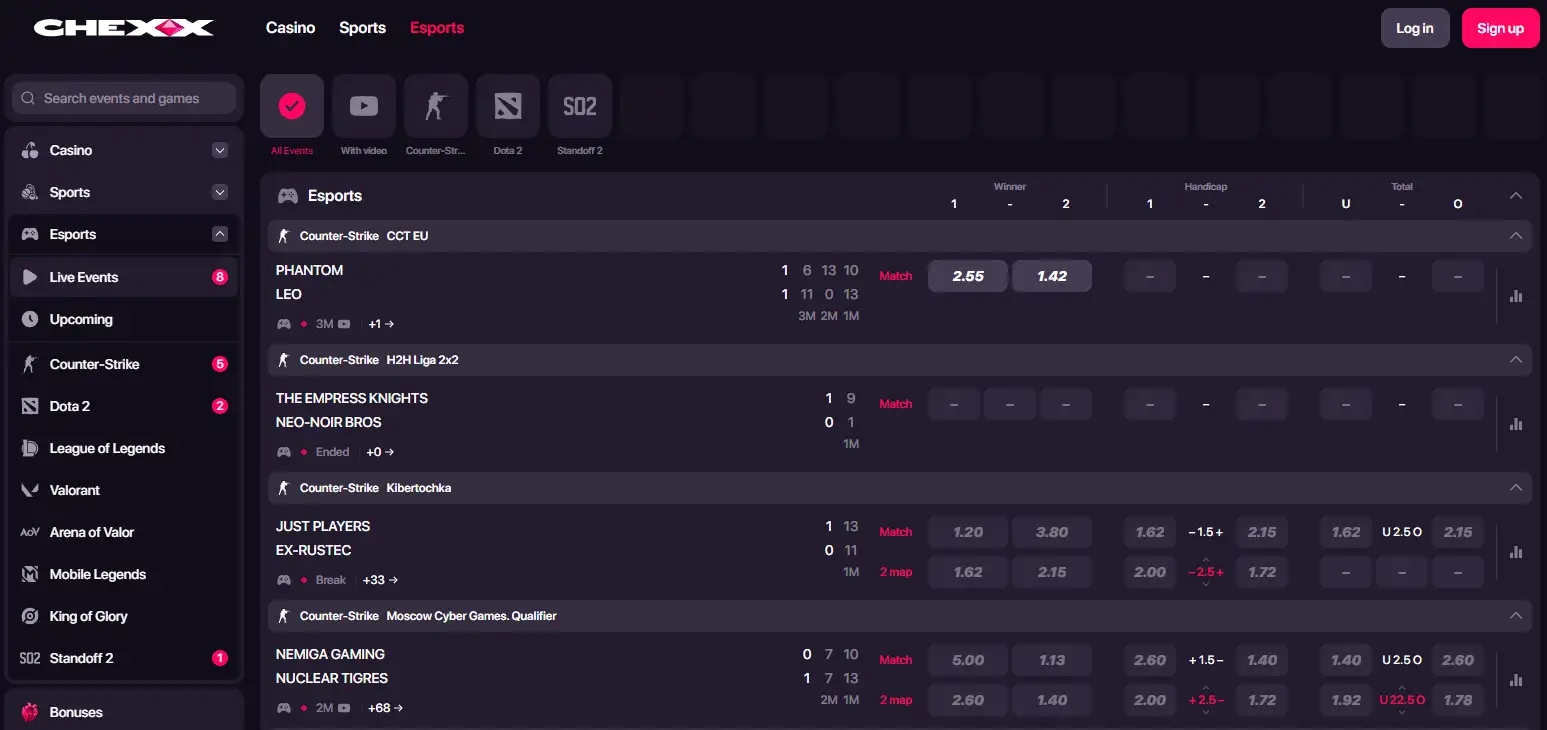Click the video icon under Nemiga match
The image size is (1547, 730).
(344, 708)
